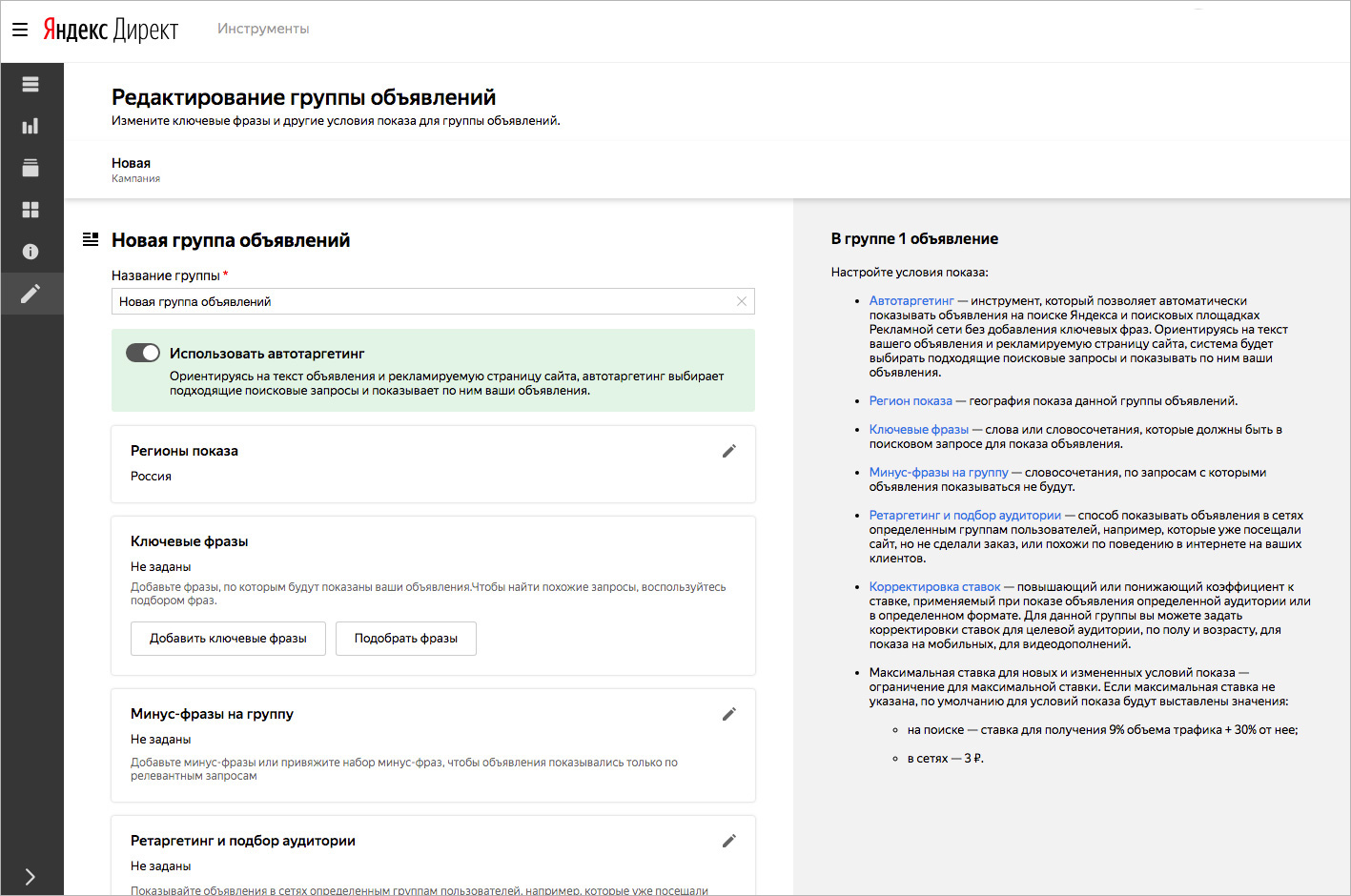Screen dimensions: 1351x896
Task: Expand the sidebar with the chevron arrow
Action: pos(31,877)
